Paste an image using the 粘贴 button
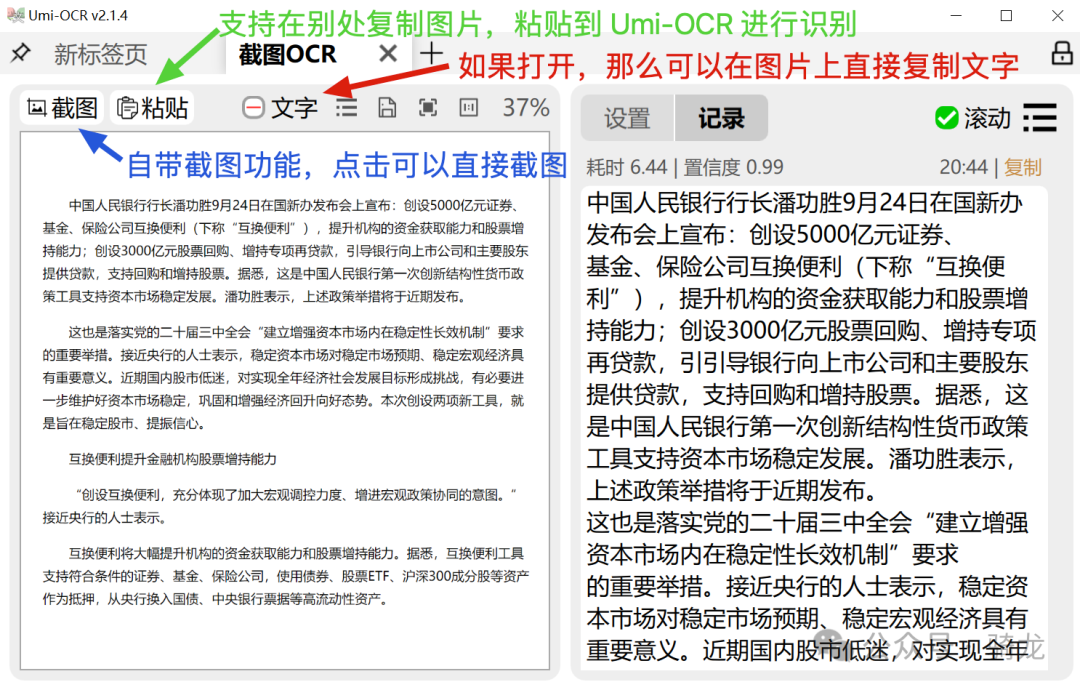Viewport: 1080px width, 690px height. point(152,107)
